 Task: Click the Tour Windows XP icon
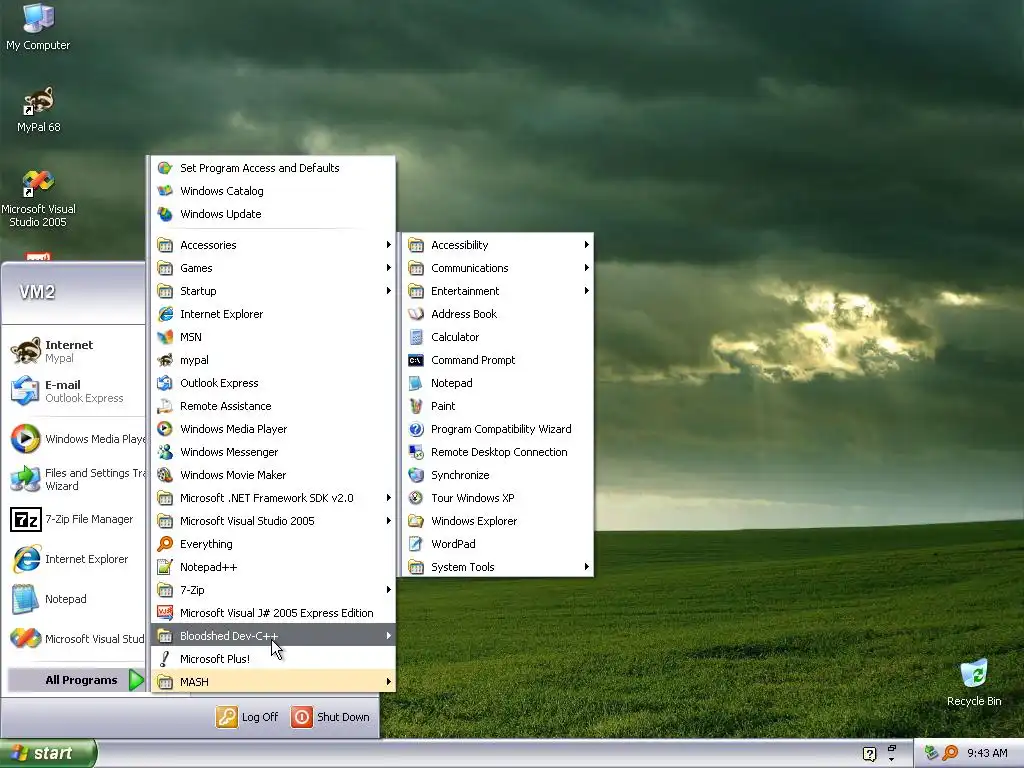point(416,498)
